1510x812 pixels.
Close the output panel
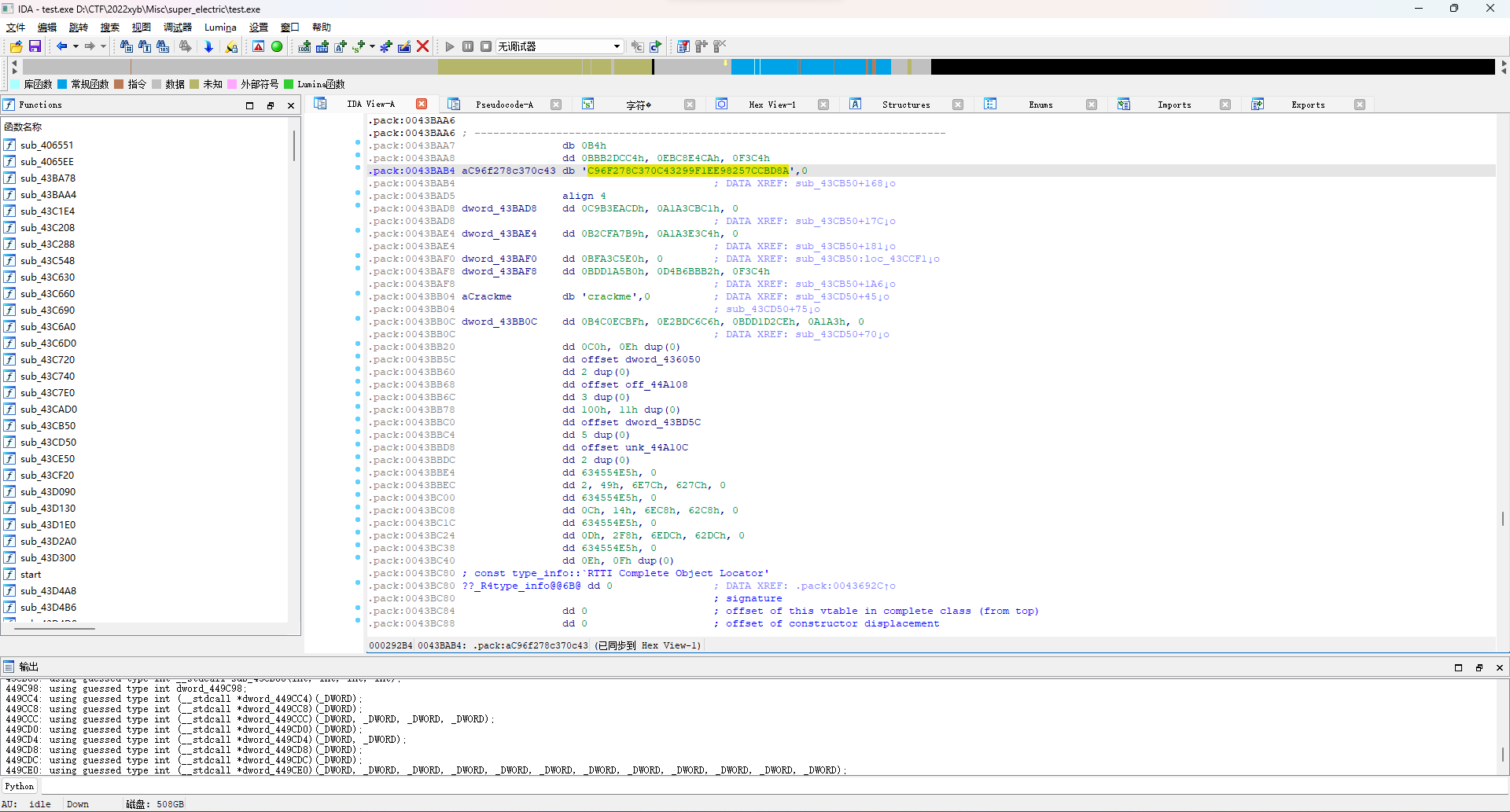click(x=1500, y=667)
